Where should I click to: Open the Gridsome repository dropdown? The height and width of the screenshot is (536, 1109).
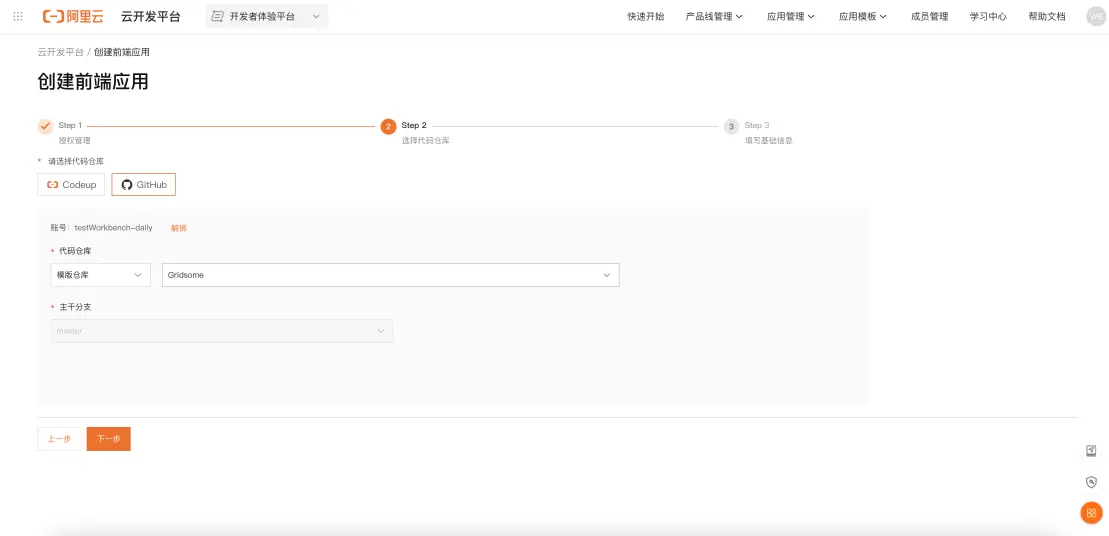[390, 275]
